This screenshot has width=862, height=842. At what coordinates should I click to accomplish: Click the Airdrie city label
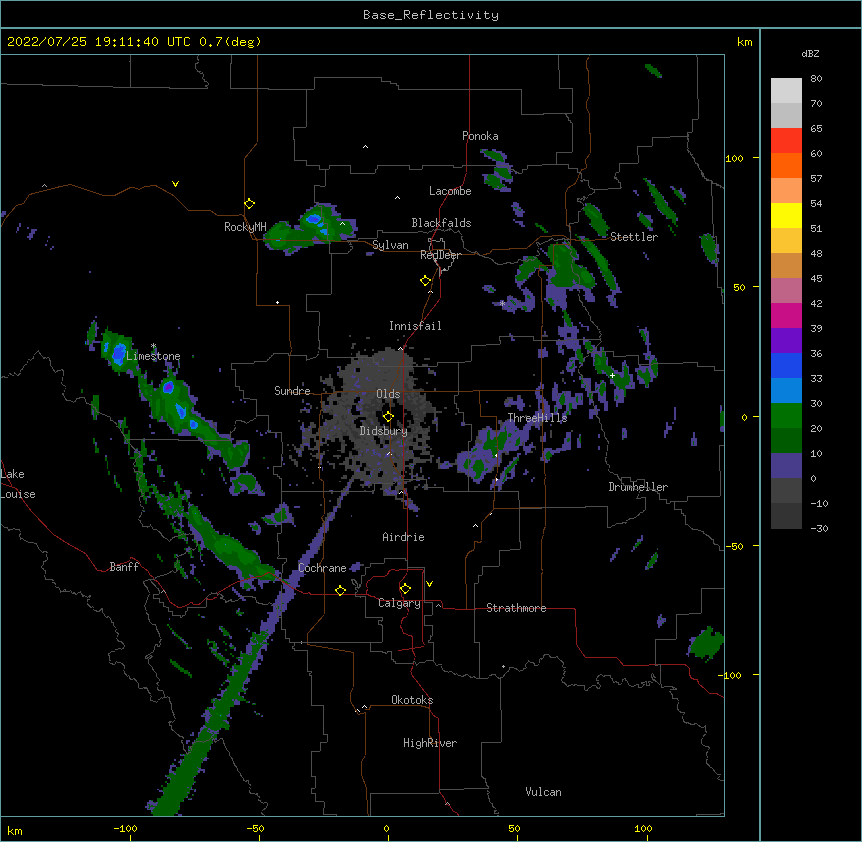tap(404, 537)
